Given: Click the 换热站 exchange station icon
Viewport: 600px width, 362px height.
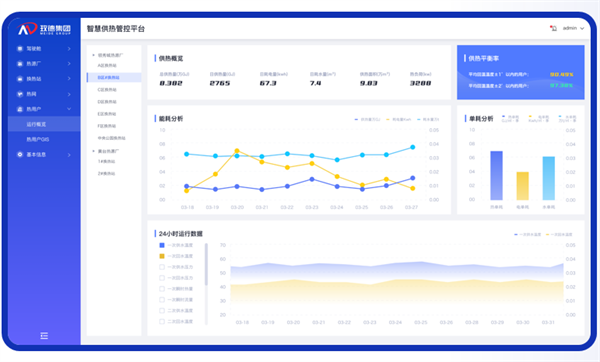Looking at the screenshot, I should tap(20, 79).
